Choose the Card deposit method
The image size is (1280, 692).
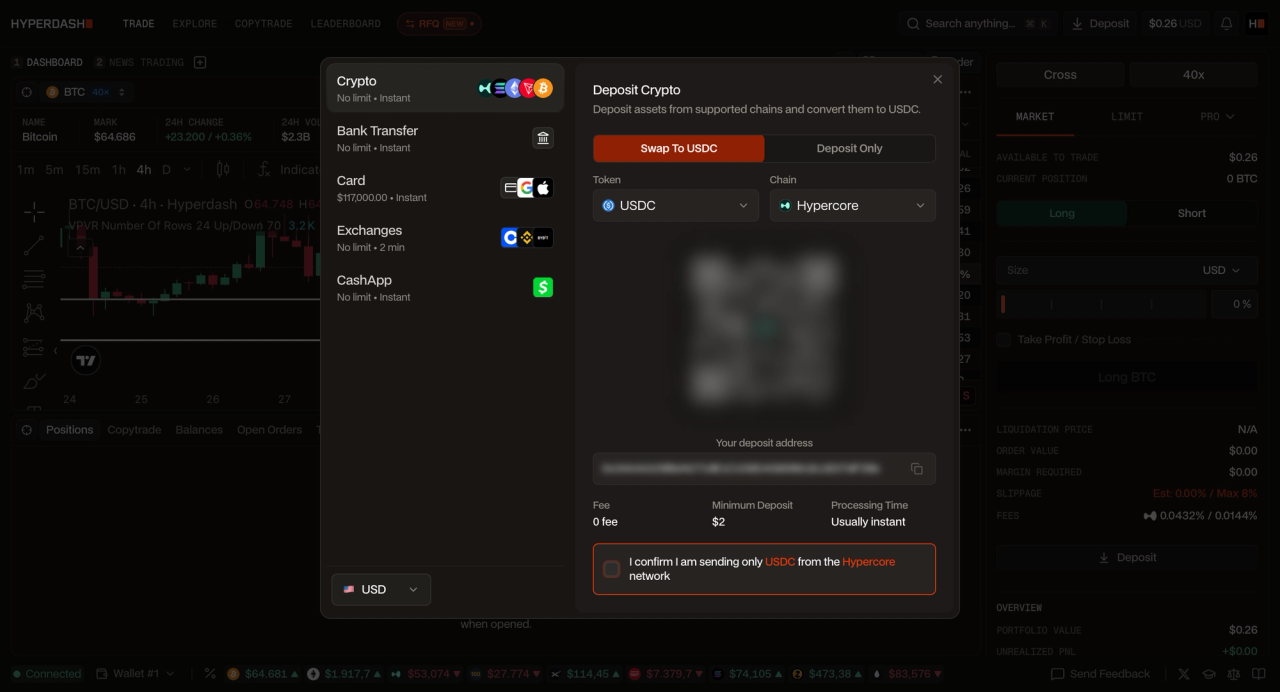[x=445, y=188]
